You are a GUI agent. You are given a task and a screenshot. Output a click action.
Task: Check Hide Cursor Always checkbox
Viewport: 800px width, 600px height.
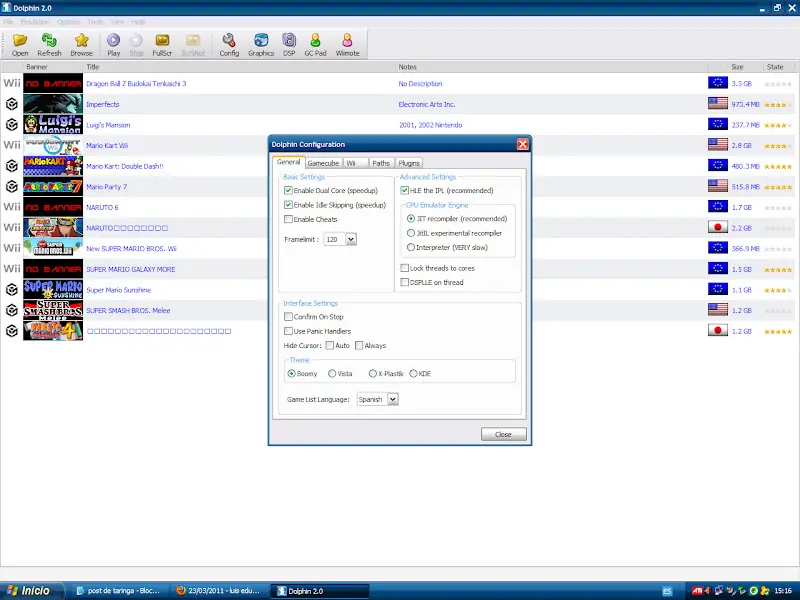(359, 345)
